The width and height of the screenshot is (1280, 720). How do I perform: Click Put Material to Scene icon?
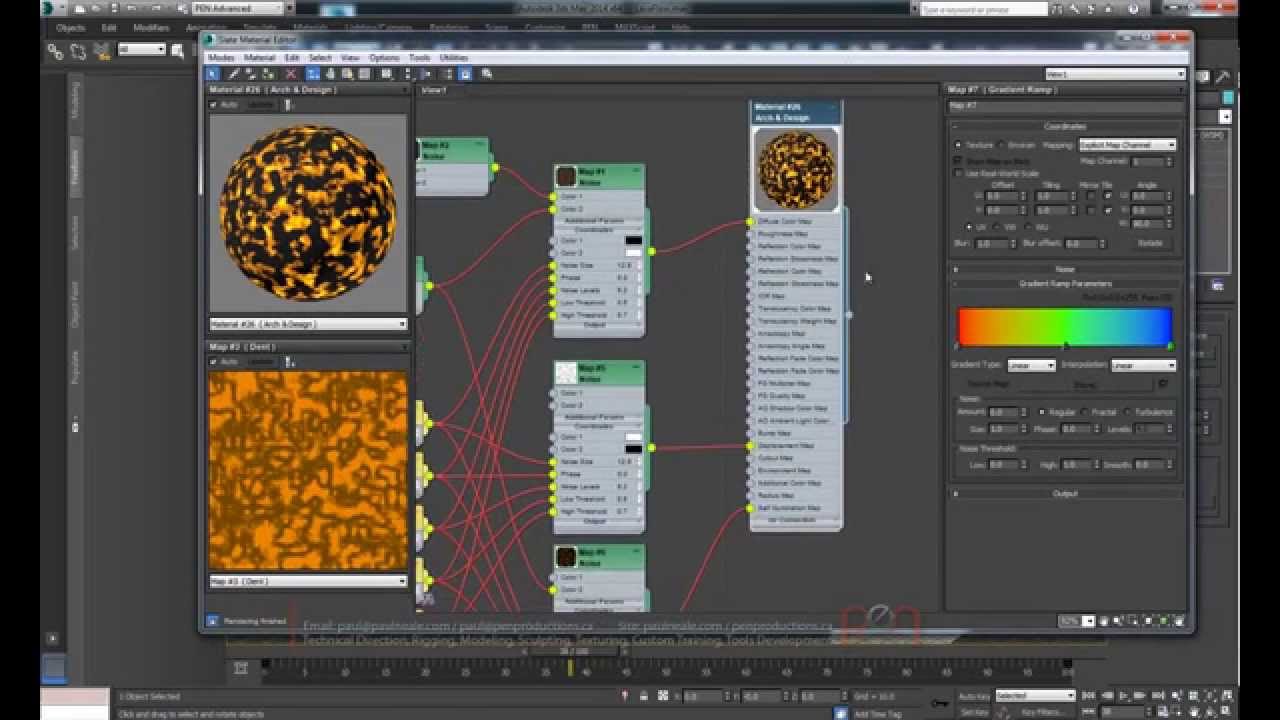[x=250, y=73]
